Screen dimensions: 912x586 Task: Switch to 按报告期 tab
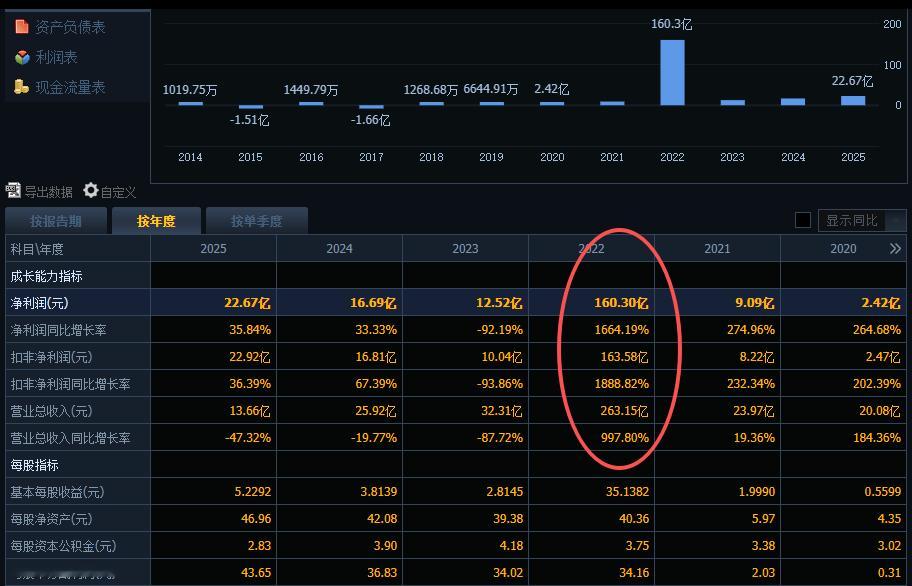(56, 221)
